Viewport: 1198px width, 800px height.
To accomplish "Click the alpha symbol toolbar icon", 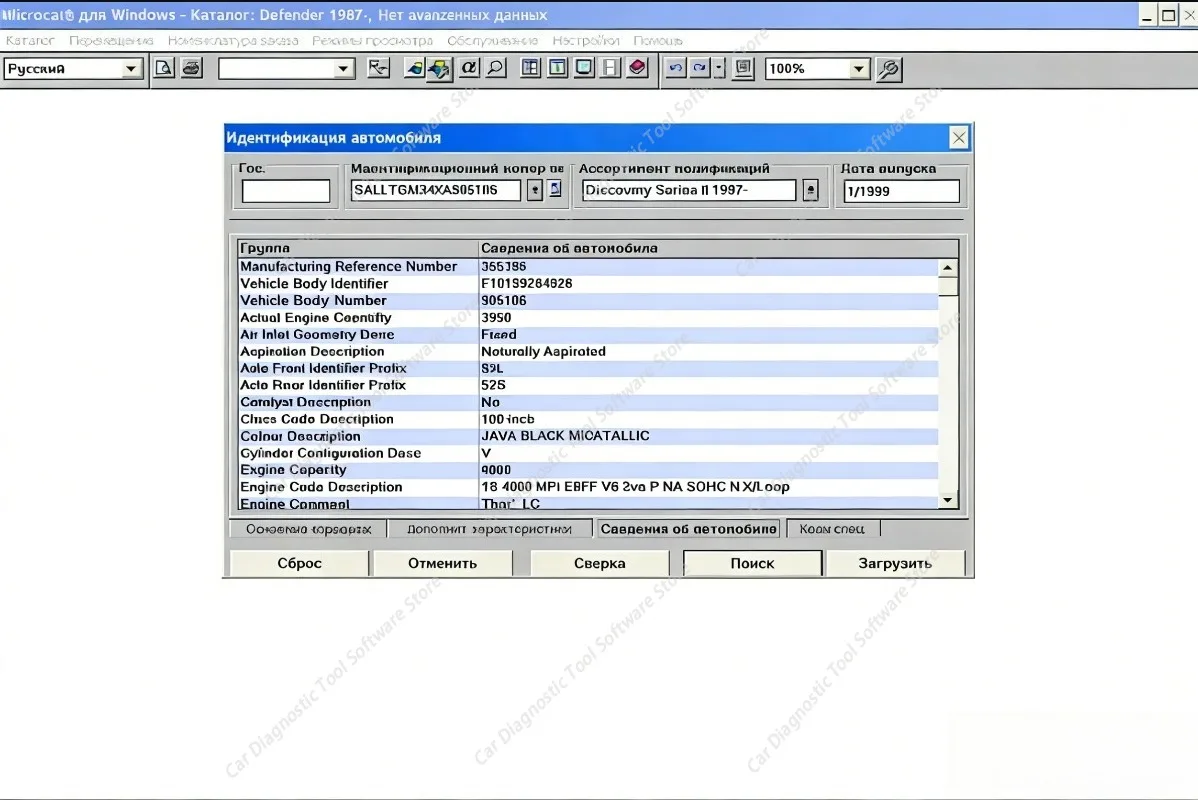I will (468, 68).
